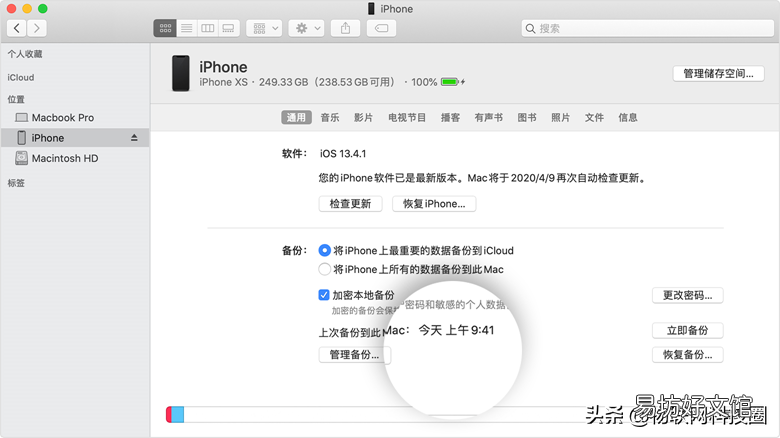Click the green battery icon
This screenshot has height=438, width=780.
pos(450,82)
